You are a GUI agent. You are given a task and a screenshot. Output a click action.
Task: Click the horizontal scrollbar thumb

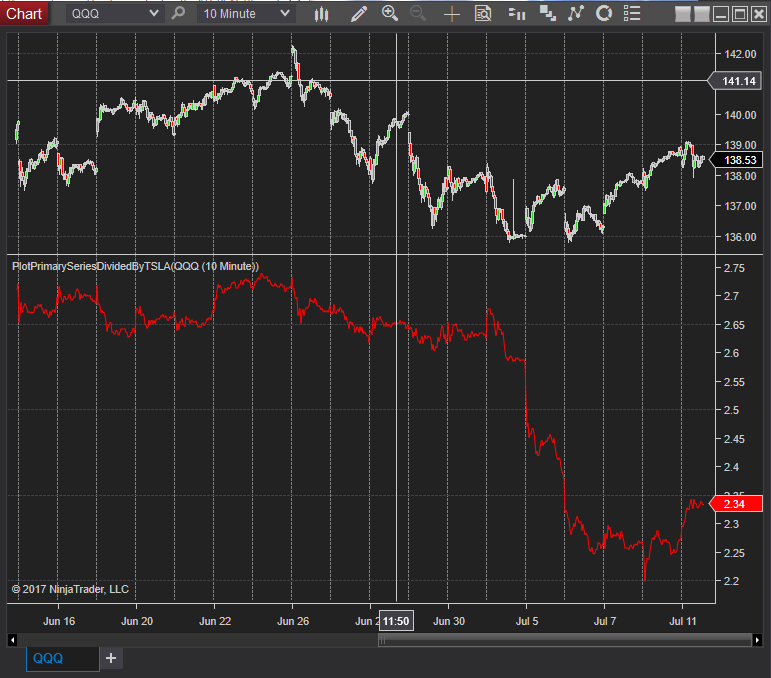(x=564, y=640)
